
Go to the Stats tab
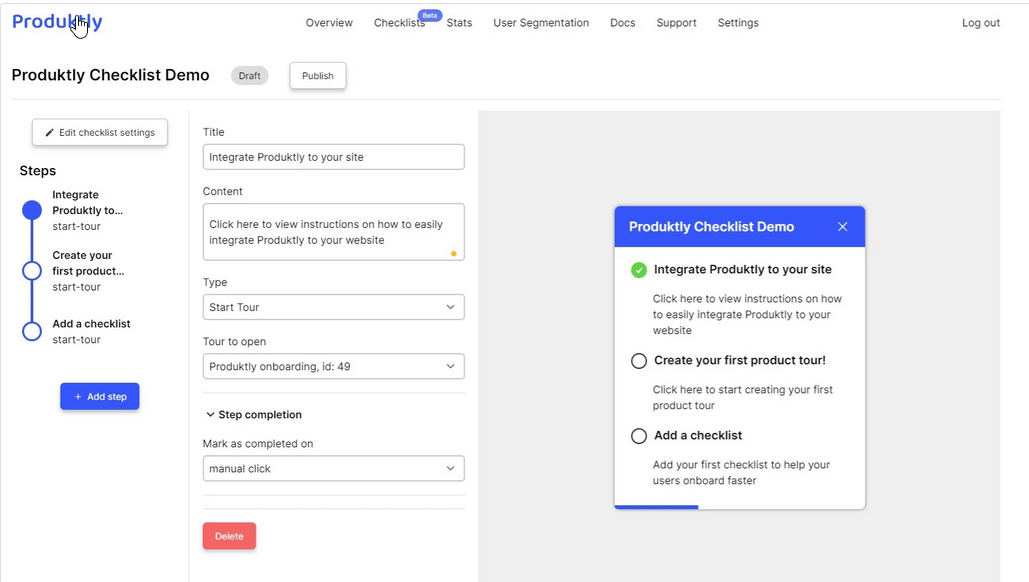coord(459,22)
